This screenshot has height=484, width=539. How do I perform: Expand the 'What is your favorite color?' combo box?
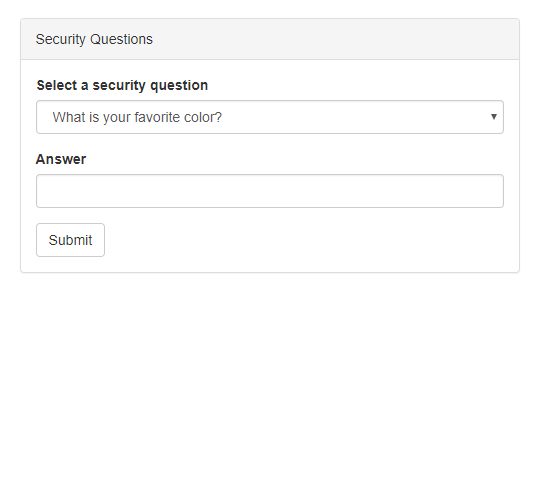coord(270,117)
